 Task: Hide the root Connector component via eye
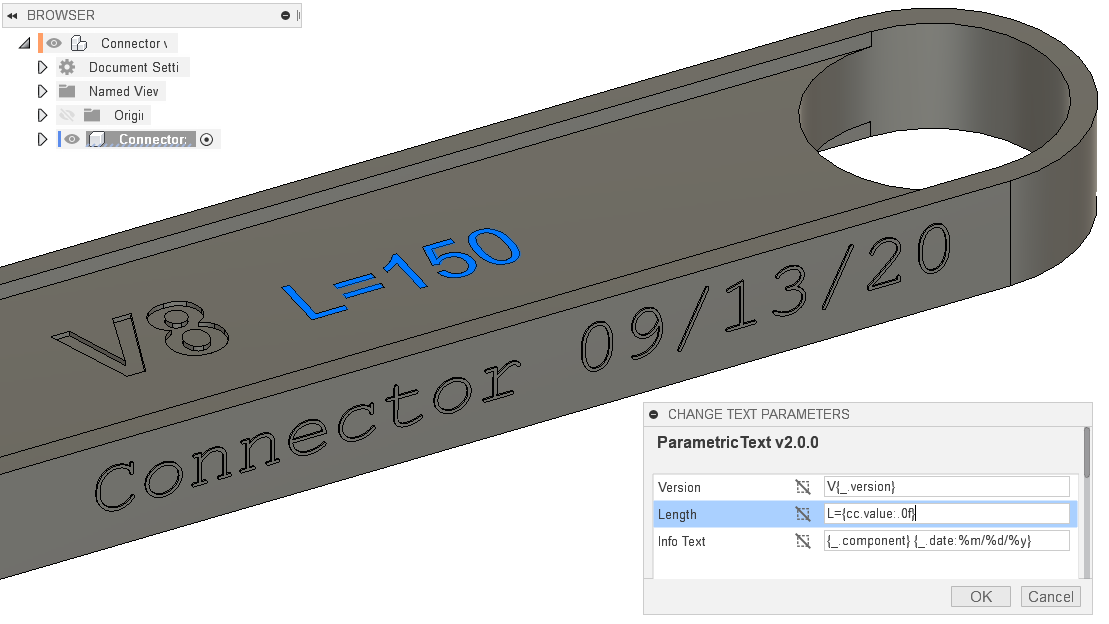[55, 43]
